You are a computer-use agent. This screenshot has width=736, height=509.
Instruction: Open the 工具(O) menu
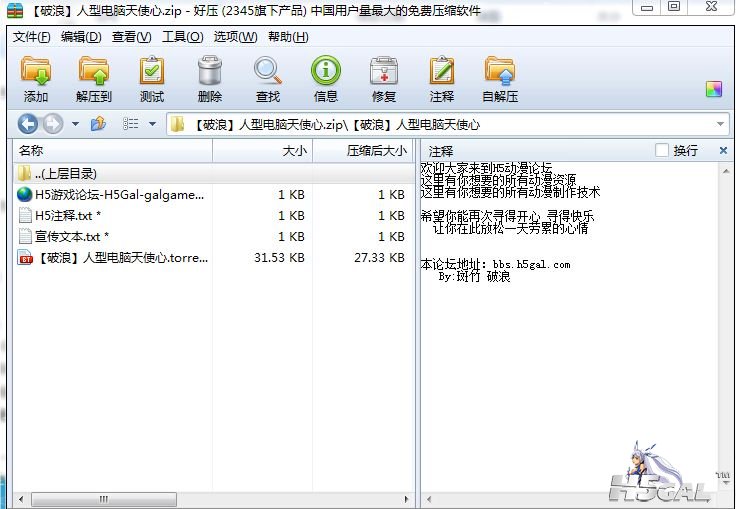click(x=183, y=37)
